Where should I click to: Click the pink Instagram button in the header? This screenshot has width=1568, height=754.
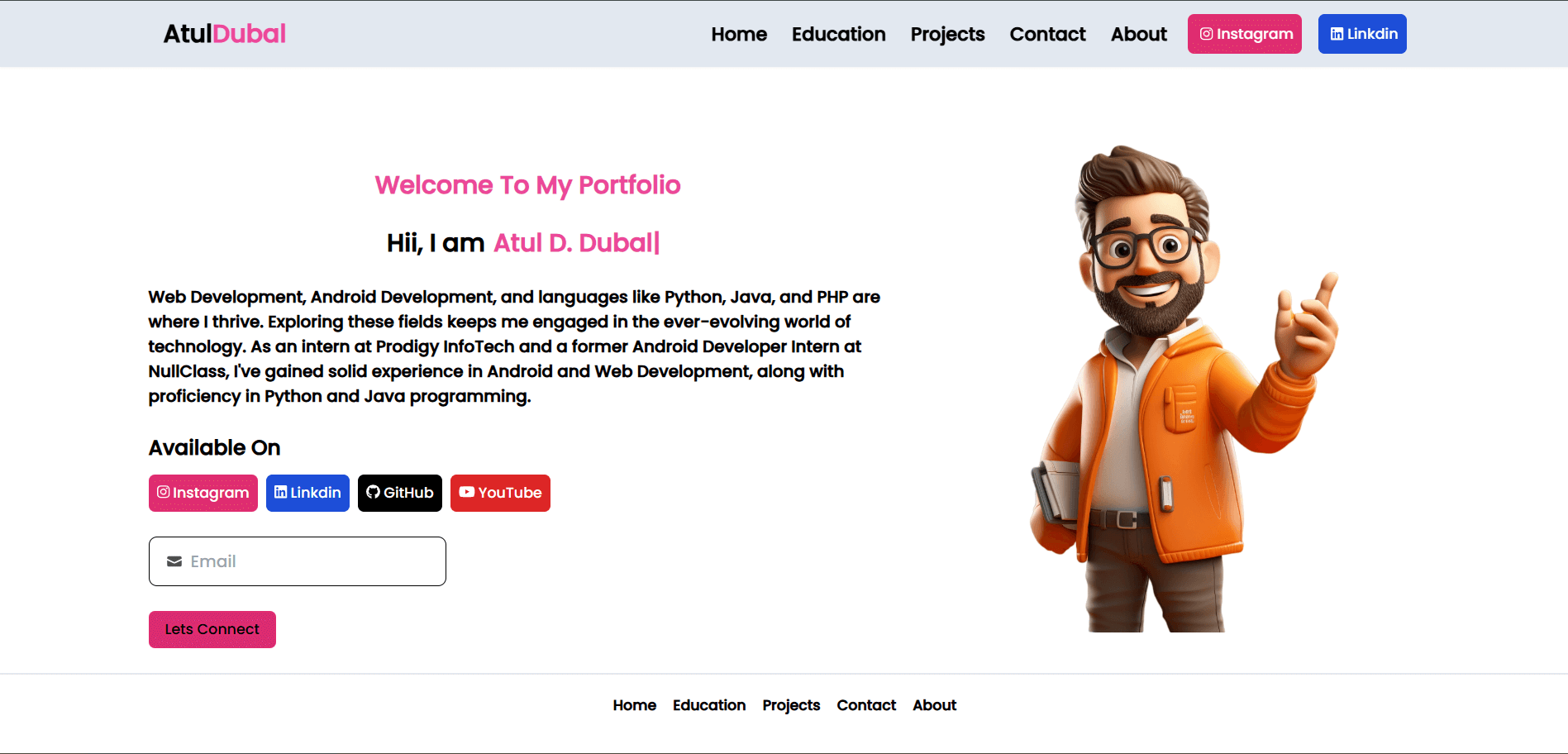[x=1244, y=34]
